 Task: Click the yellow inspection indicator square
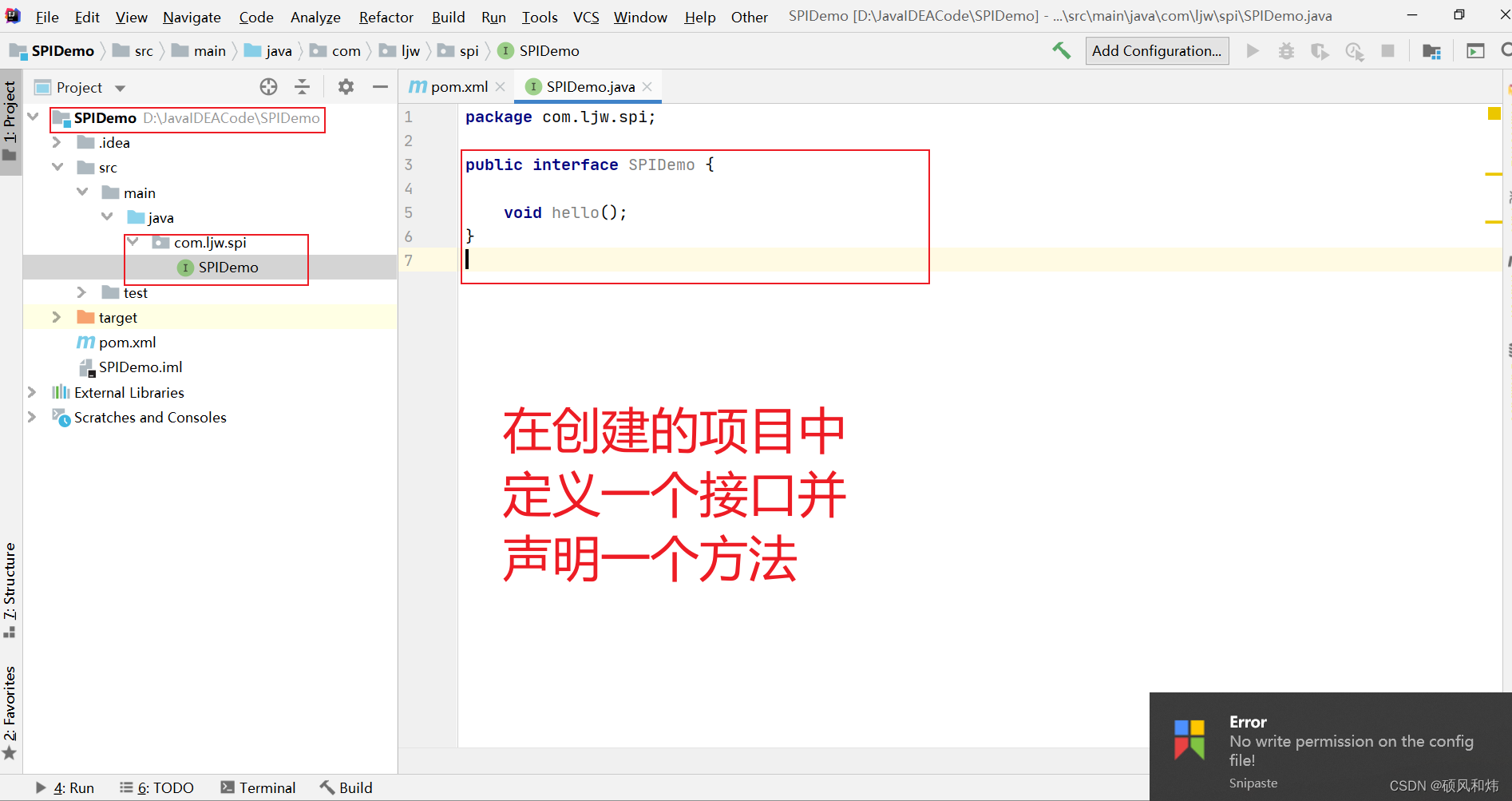tap(1494, 113)
